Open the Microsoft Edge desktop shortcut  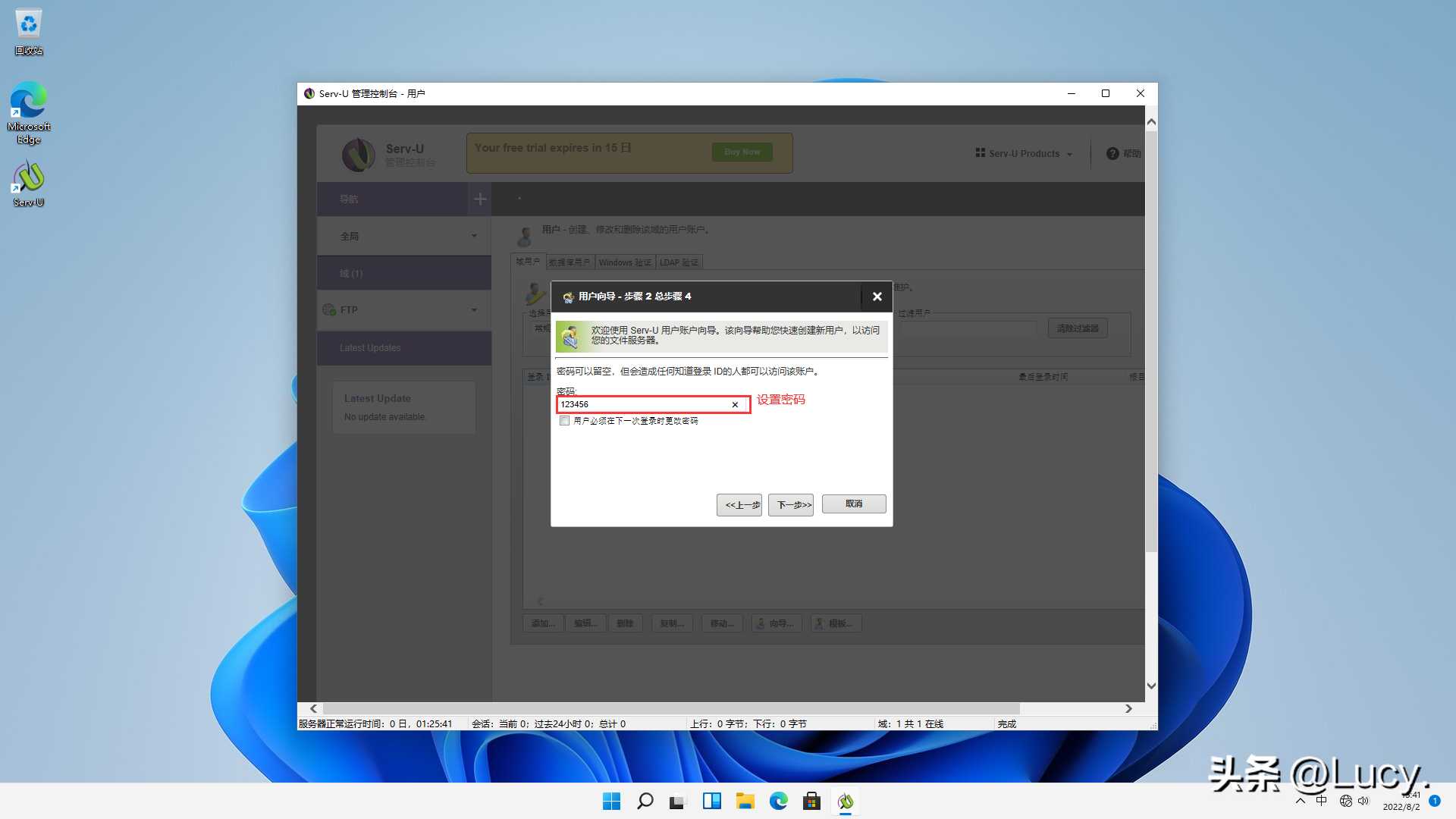click(29, 113)
